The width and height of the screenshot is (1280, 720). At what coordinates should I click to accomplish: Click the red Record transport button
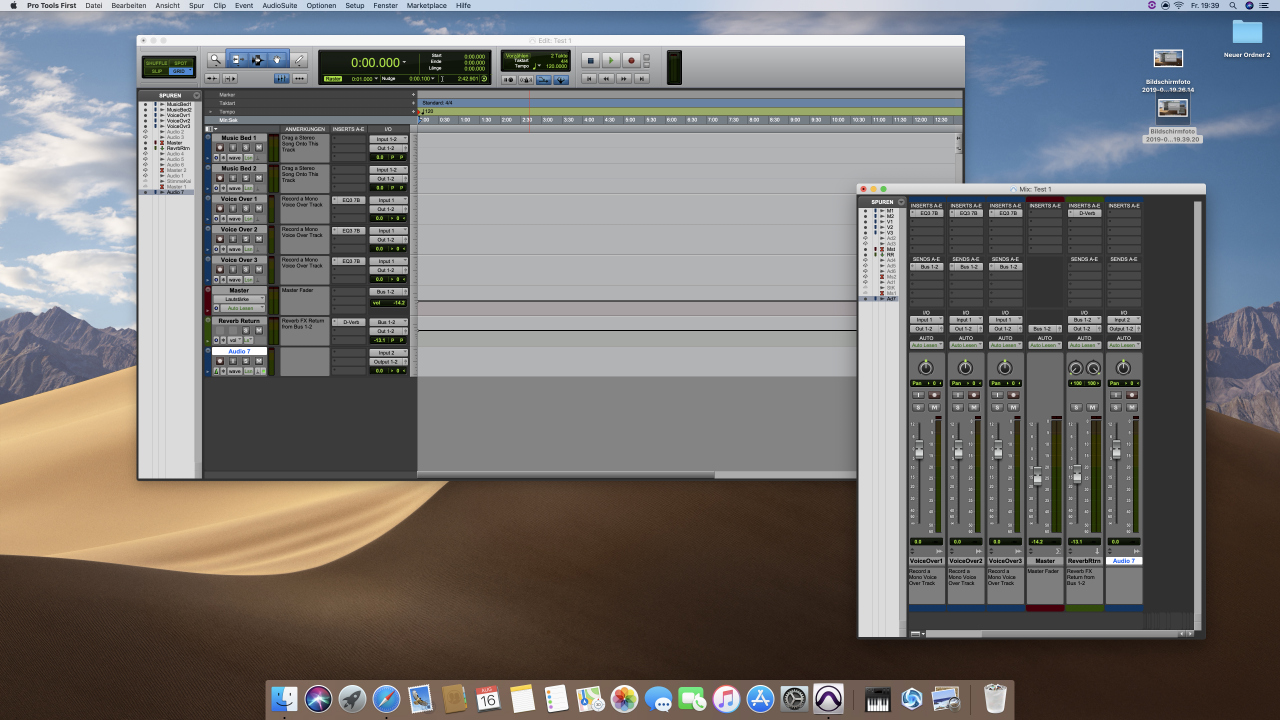coord(631,60)
